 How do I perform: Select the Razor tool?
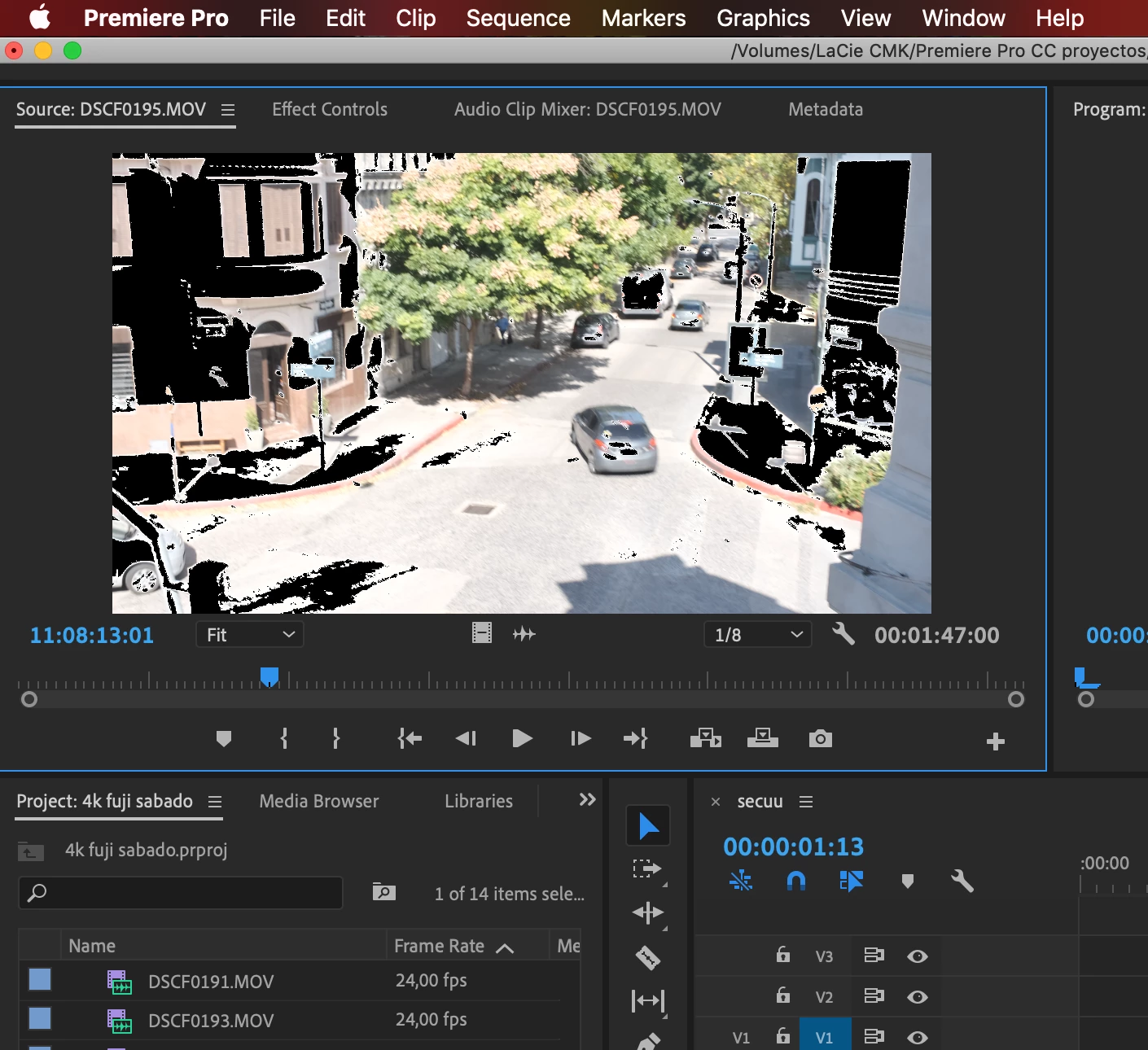pyautogui.click(x=648, y=957)
